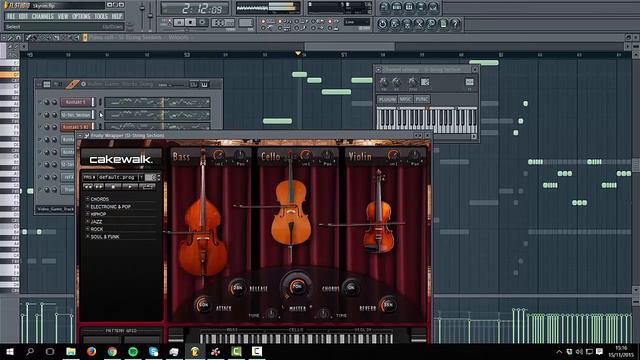Viewport: 640px width, 360px height.
Task: Toggle the mute LED for the Kontakt 5 channel
Action: (40, 102)
